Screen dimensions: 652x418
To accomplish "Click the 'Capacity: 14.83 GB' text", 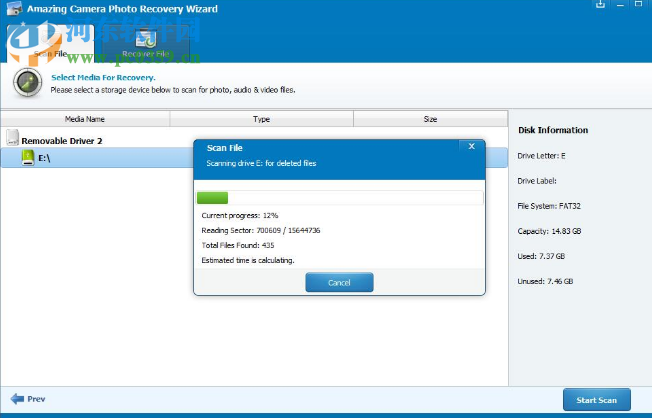I will (549, 231).
